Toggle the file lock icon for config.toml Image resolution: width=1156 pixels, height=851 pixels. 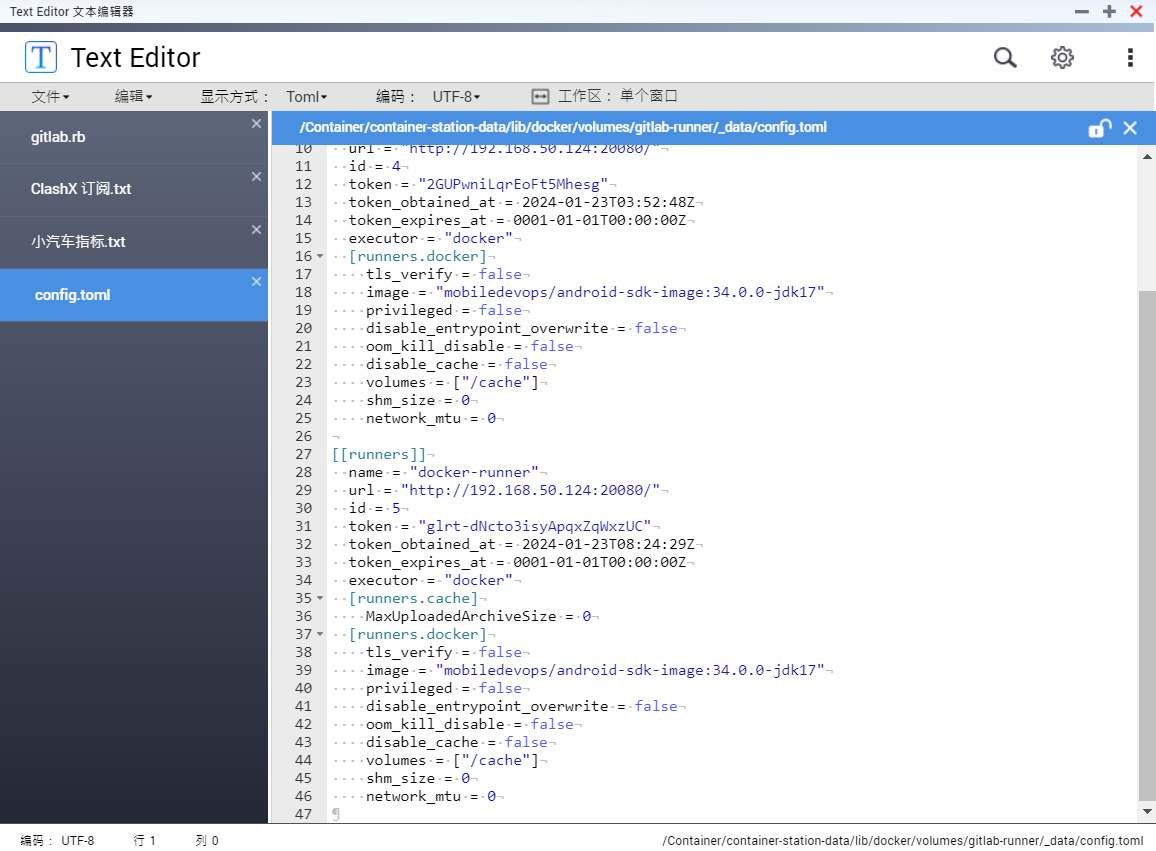click(1099, 128)
